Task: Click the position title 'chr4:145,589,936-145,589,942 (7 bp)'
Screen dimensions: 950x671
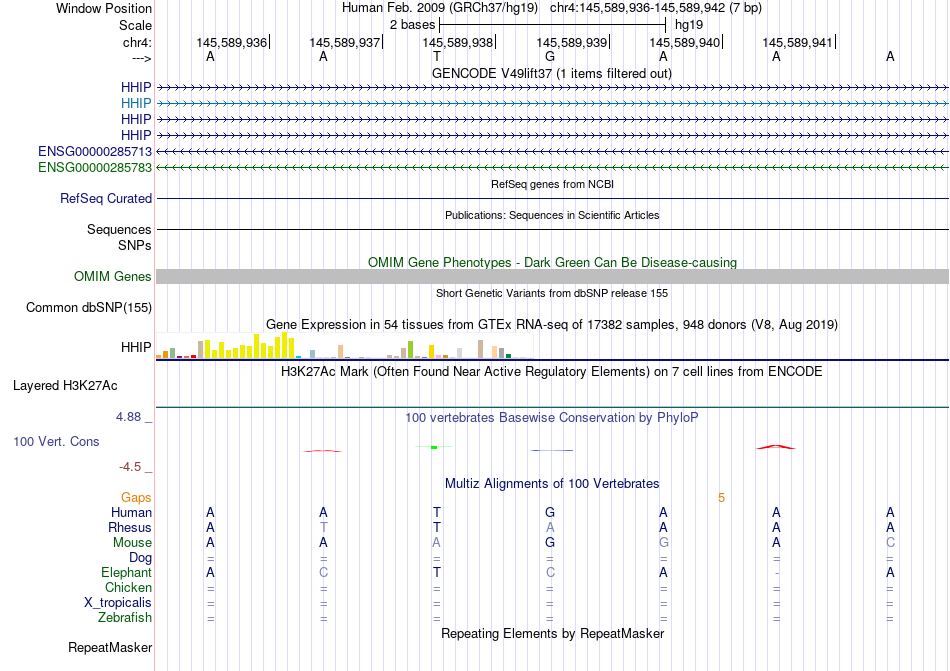Action: [x=656, y=8]
